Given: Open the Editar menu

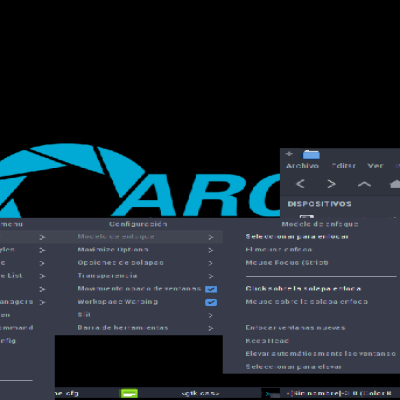Looking at the screenshot, I should (x=344, y=166).
